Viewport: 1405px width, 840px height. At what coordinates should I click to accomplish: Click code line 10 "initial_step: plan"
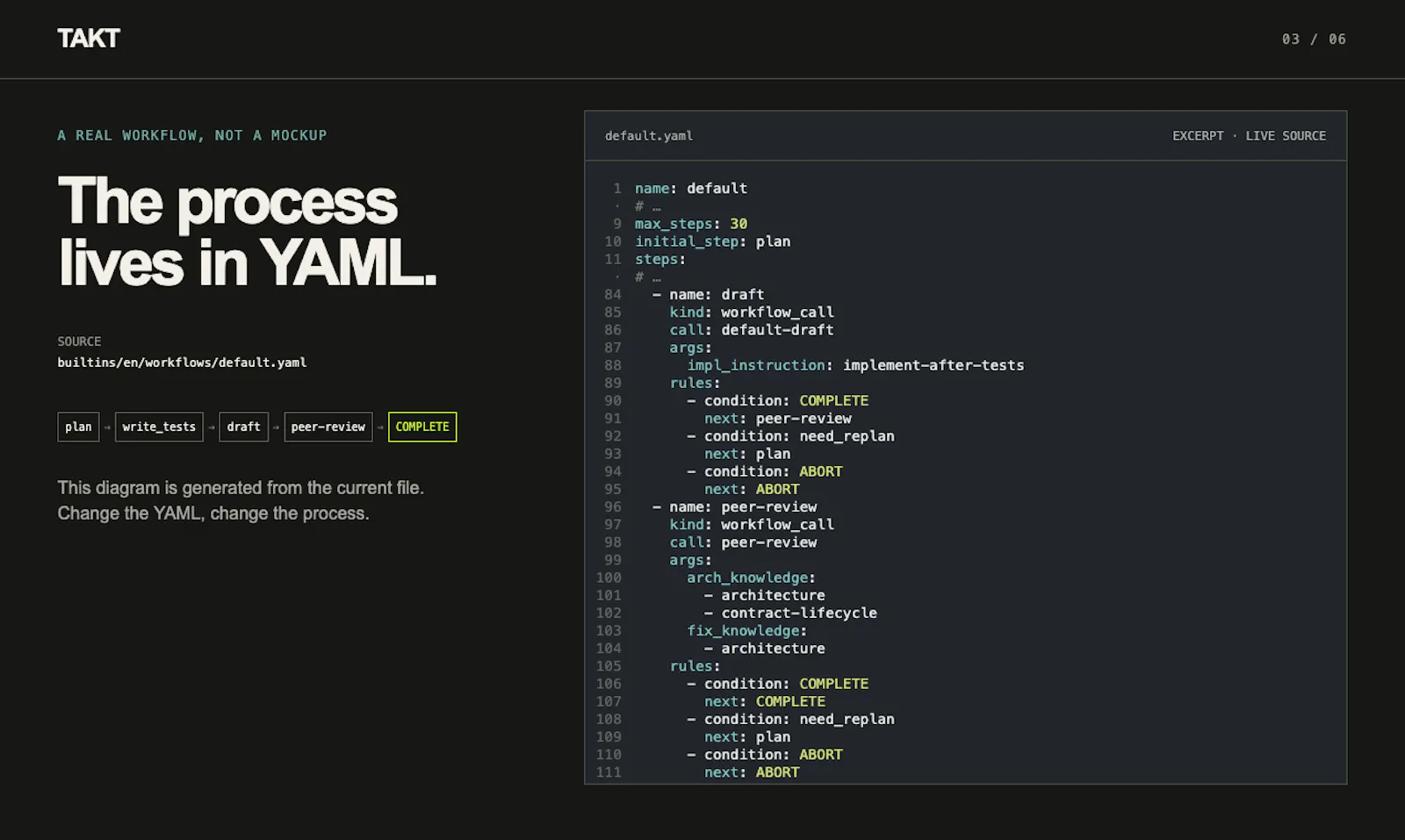tap(712, 241)
